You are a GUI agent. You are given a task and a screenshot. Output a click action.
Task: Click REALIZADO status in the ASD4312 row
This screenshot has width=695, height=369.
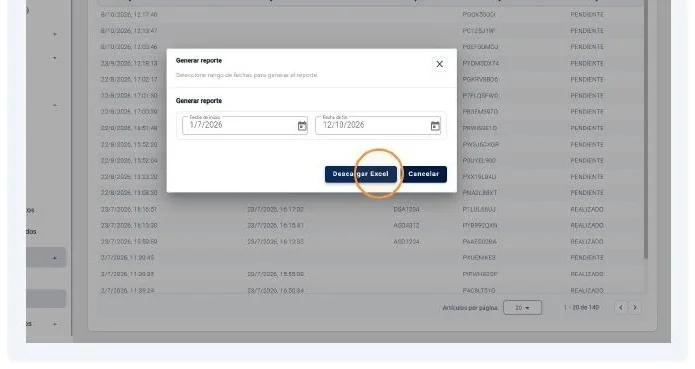[x=587, y=225]
